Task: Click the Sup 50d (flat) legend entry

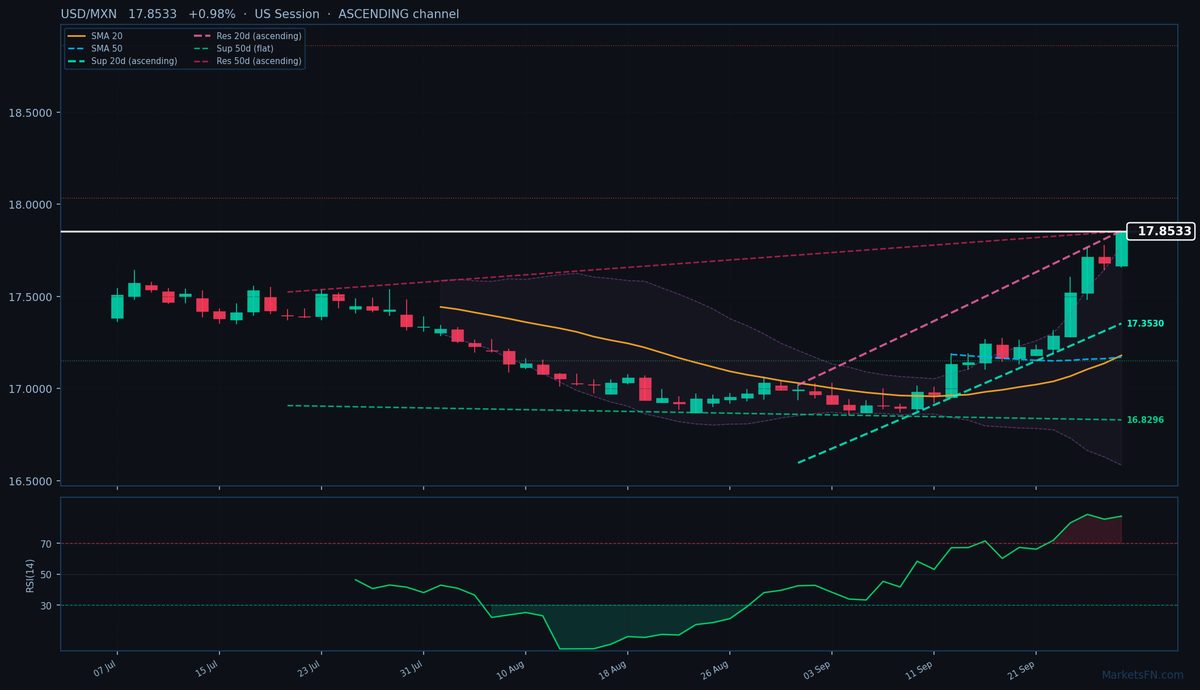Action: pyautogui.click(x=232, y=48)
